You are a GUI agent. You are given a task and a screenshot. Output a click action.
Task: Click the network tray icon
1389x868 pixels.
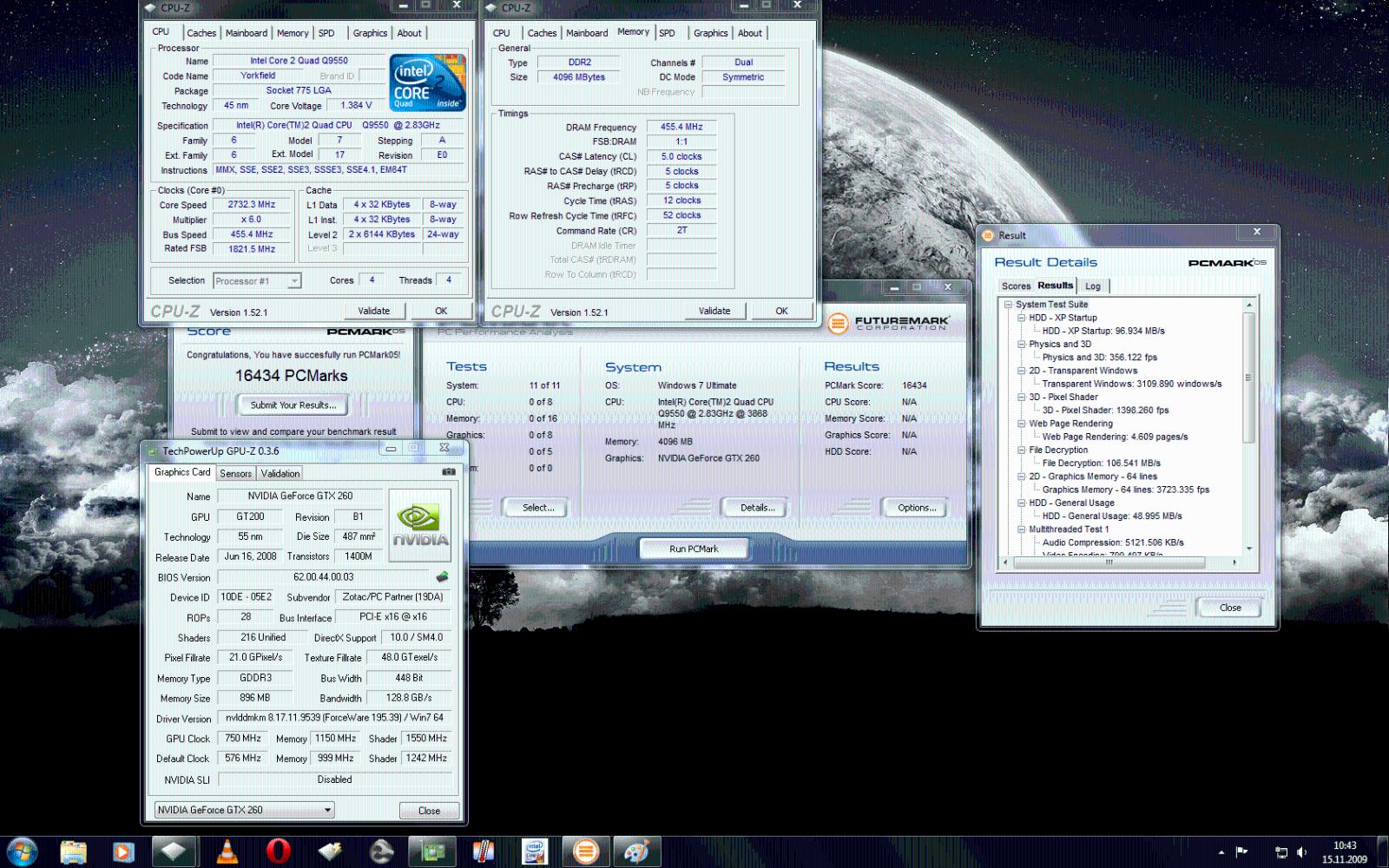click(1281, 852)
